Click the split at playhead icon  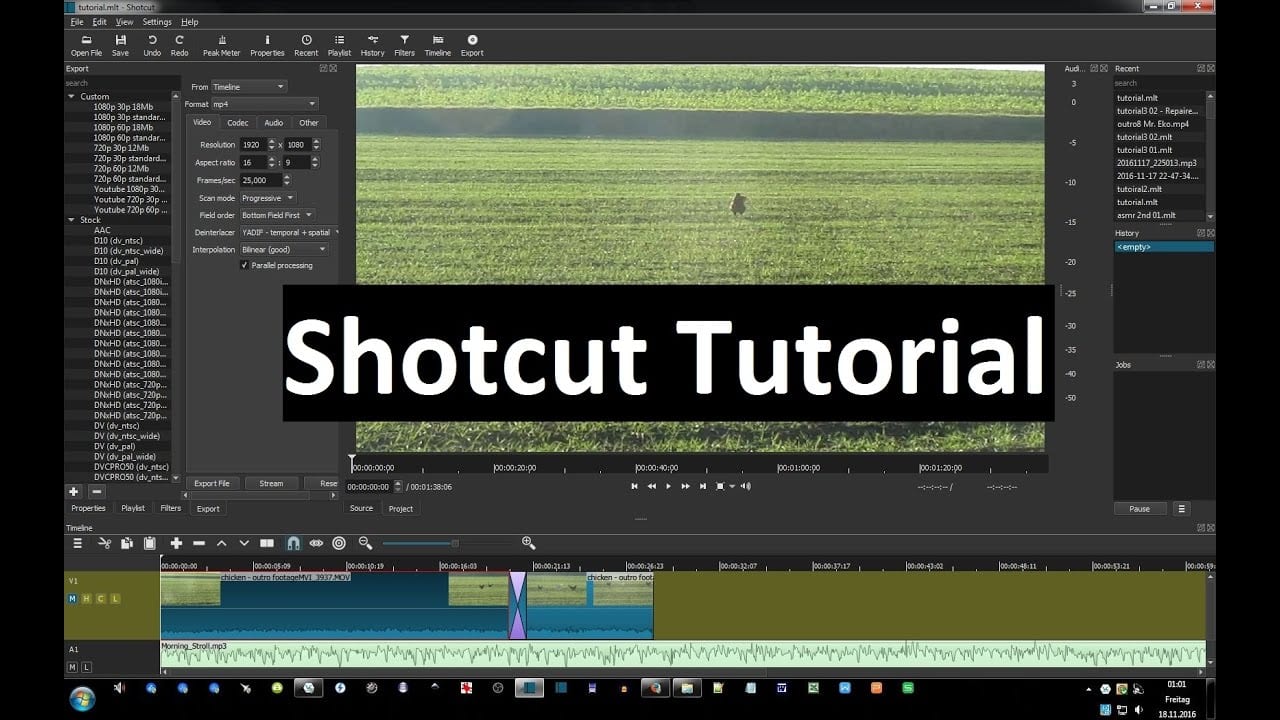coord(267,543)
